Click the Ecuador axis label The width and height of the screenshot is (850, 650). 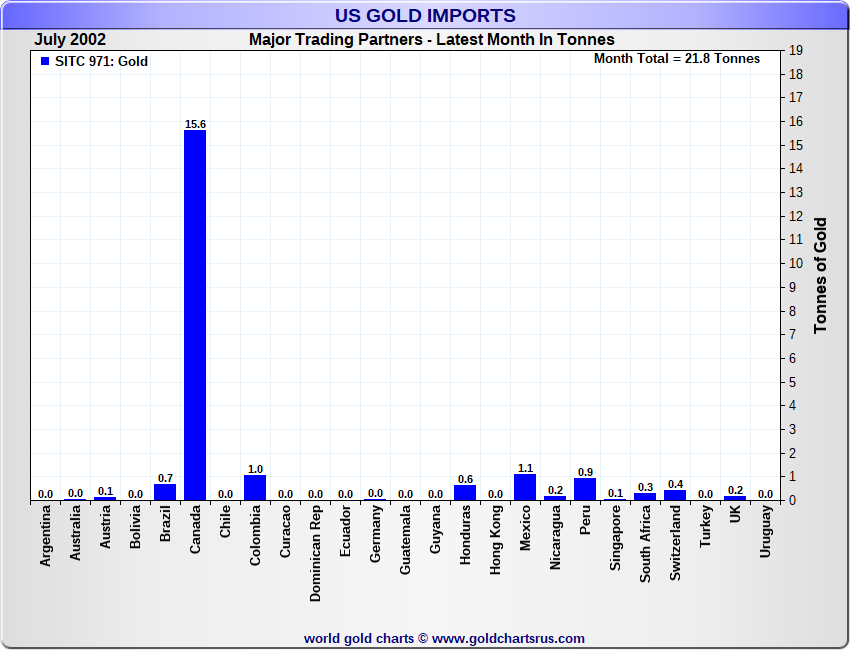pyautogui.click(x=345, y=531)
